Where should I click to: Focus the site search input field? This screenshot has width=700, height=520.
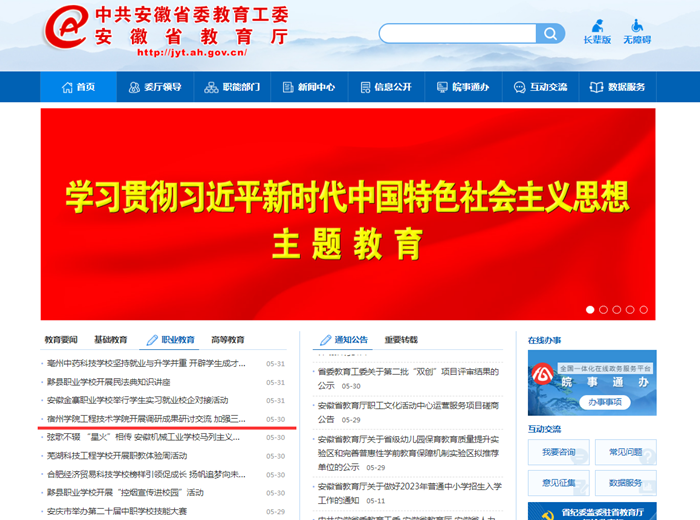point(457,34)
